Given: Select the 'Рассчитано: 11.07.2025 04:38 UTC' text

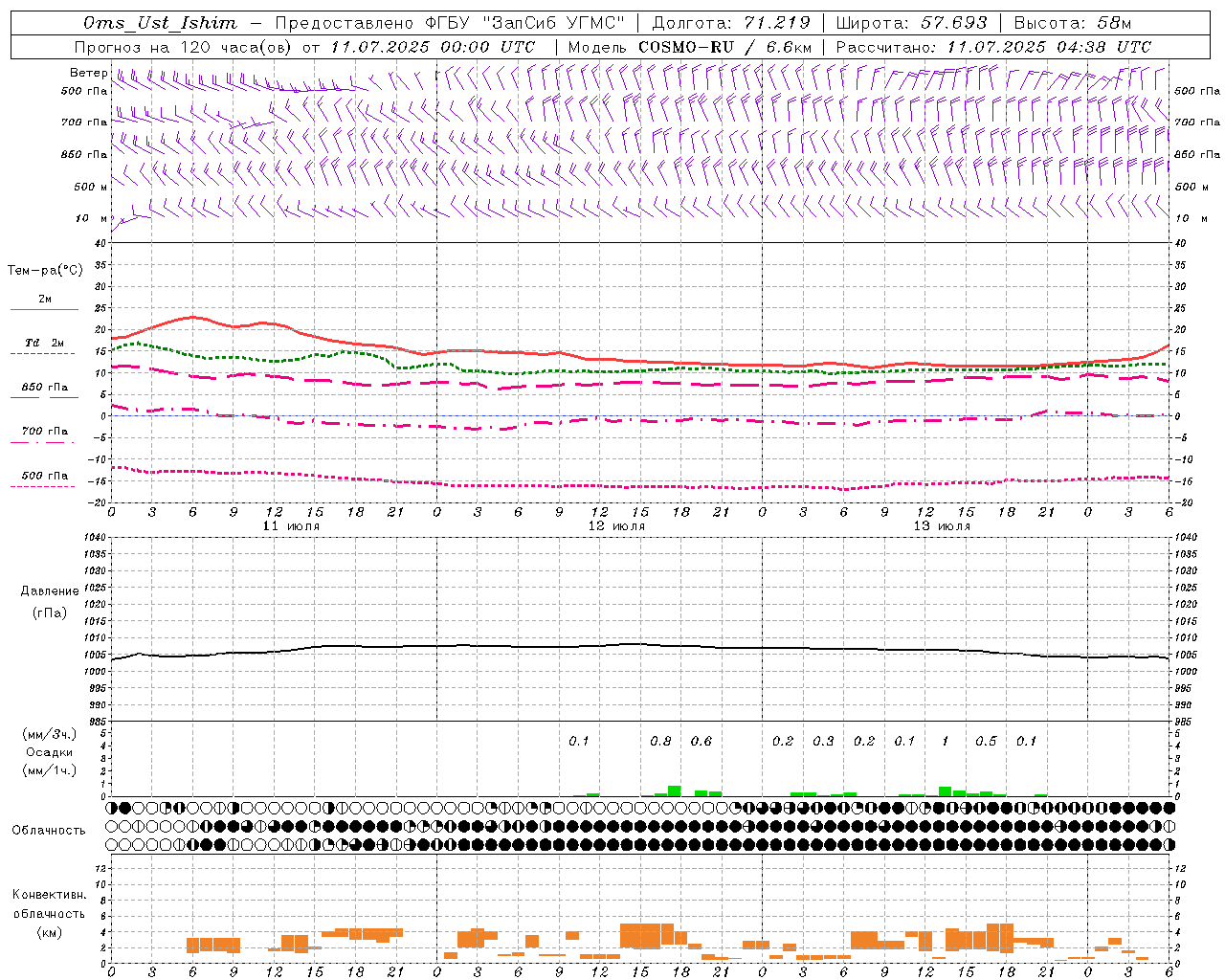Looking at the screenshot, I should tap(993, 47).
